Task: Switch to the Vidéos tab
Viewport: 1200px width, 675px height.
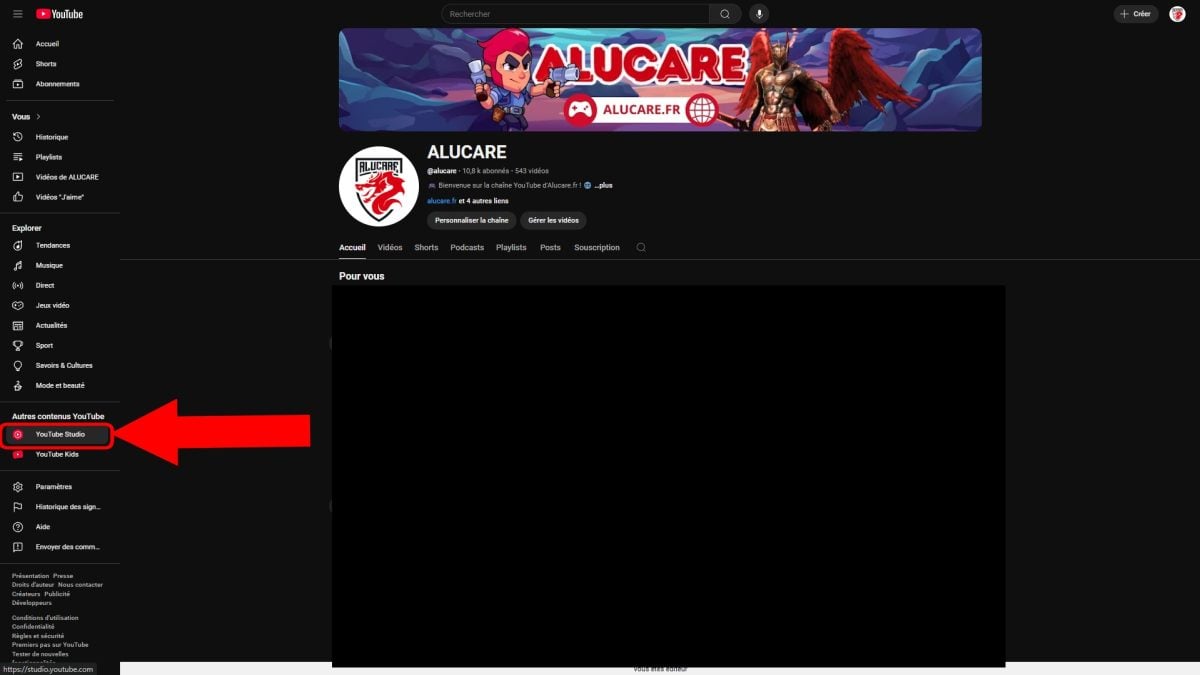Action: click(390, 247)
